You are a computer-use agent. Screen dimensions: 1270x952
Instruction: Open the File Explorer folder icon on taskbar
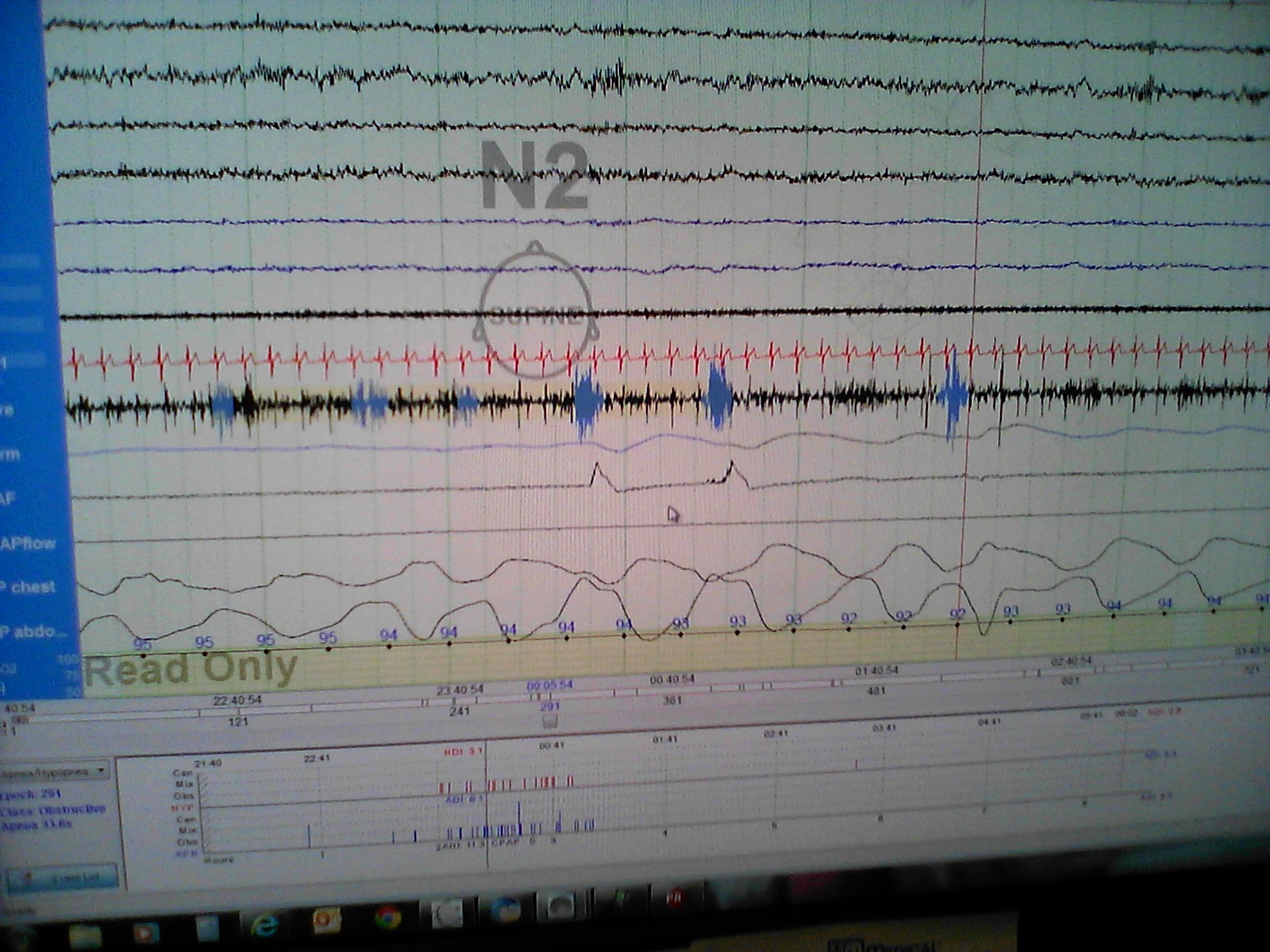tap(85, 935)
